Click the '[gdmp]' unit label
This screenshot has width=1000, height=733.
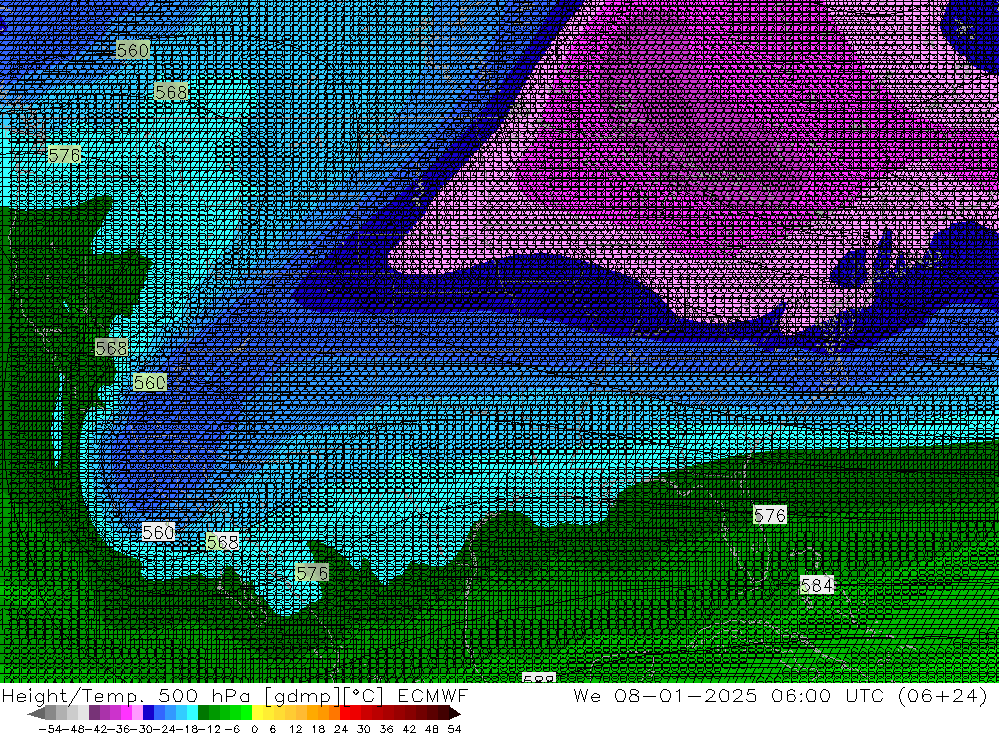pos(303,696)
